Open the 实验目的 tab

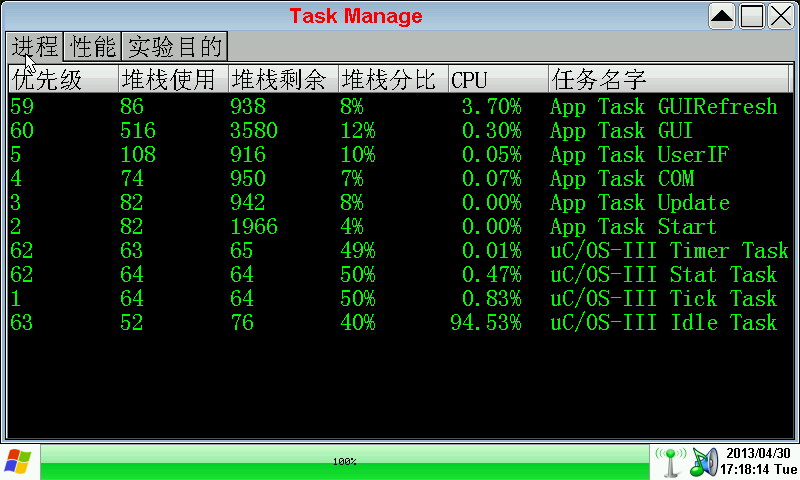[x=174, y=47]
